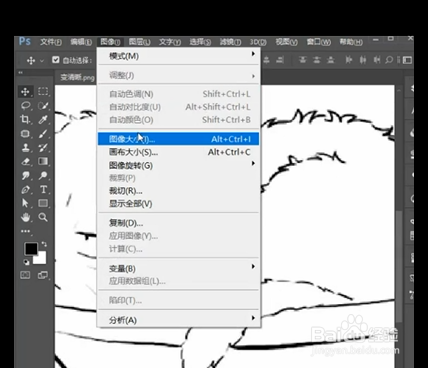Open the 文字 menu

(170, 42)
